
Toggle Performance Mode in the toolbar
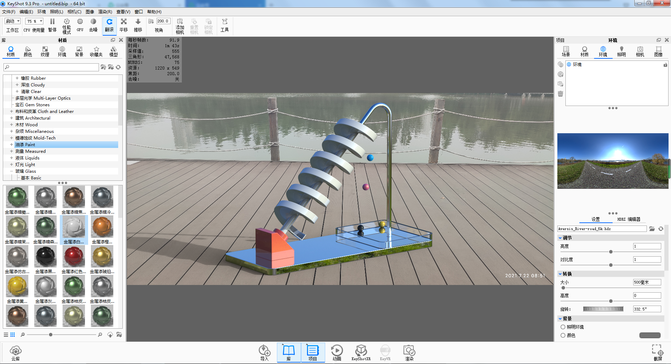(x=66, y=25)
